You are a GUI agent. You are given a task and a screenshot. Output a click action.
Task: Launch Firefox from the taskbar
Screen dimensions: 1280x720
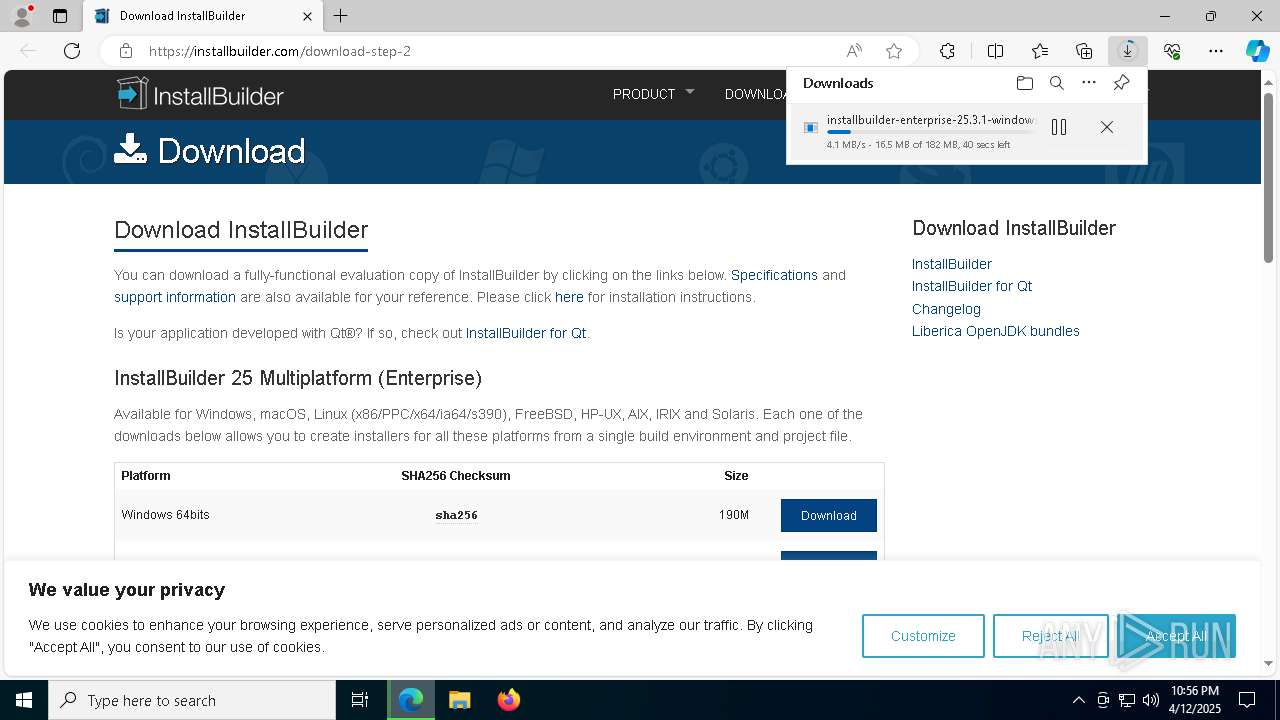(x=508, y=700)
